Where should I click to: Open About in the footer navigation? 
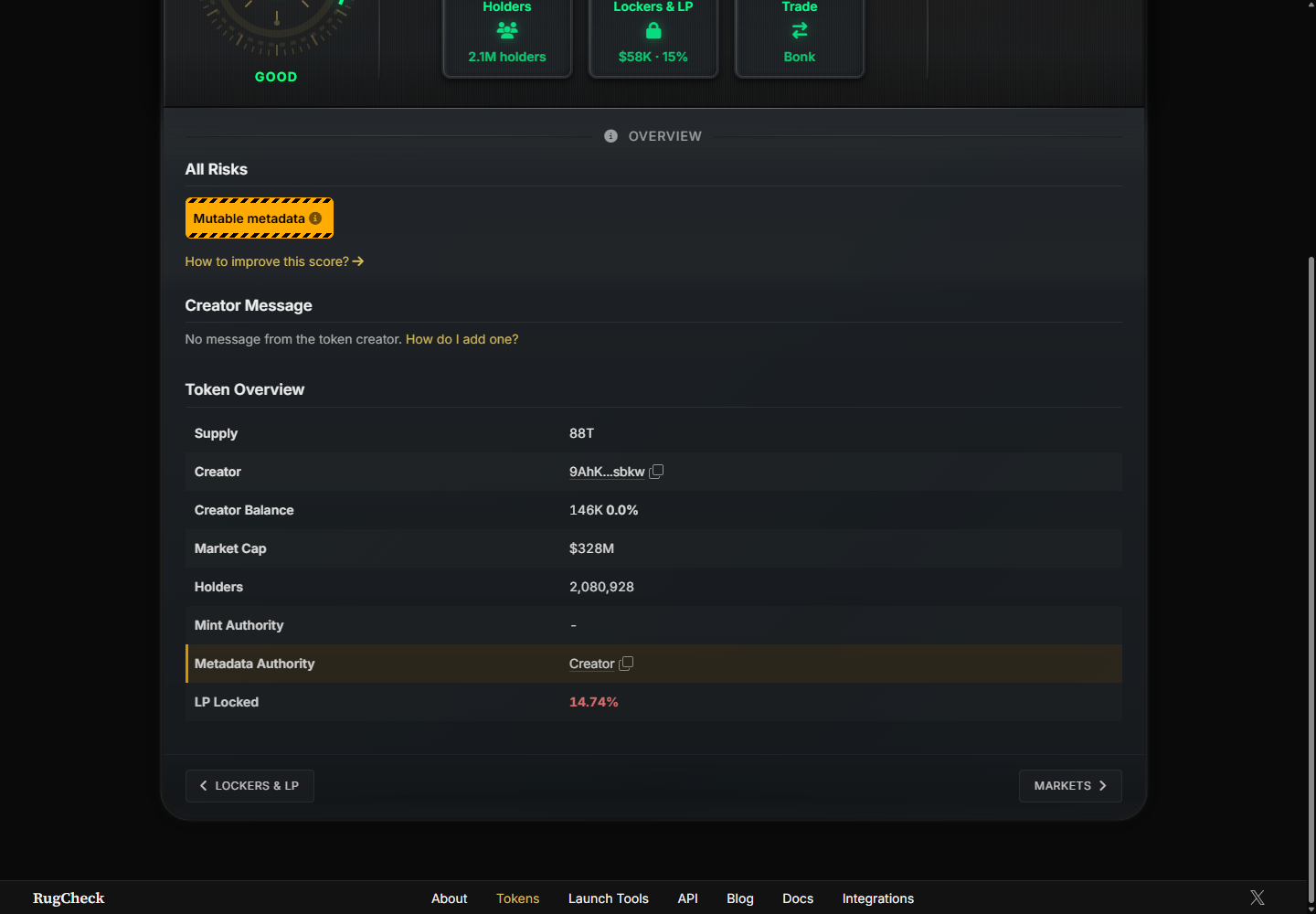(449, 898)
